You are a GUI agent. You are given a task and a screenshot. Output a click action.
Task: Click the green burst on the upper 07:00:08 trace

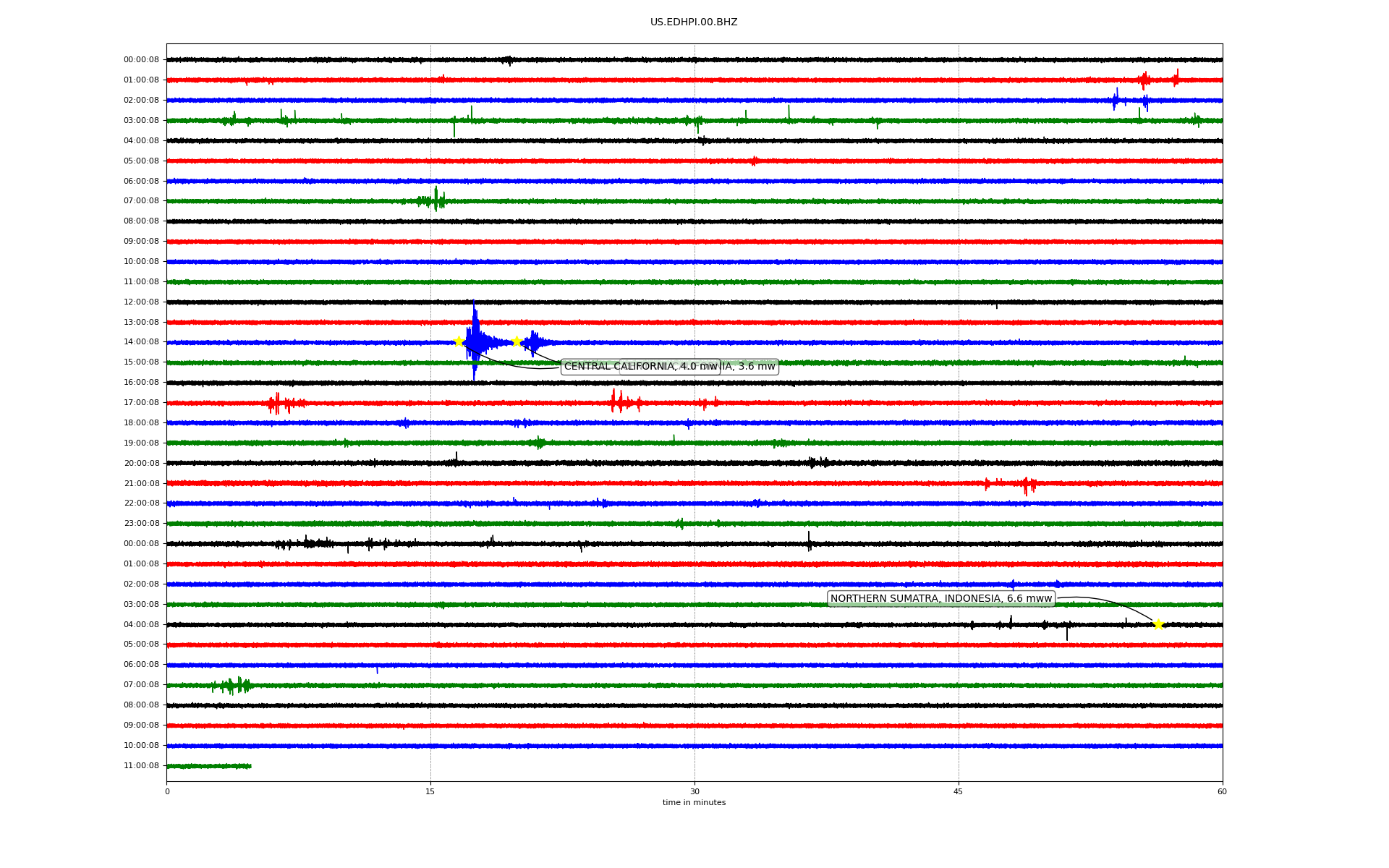point(436,200)
